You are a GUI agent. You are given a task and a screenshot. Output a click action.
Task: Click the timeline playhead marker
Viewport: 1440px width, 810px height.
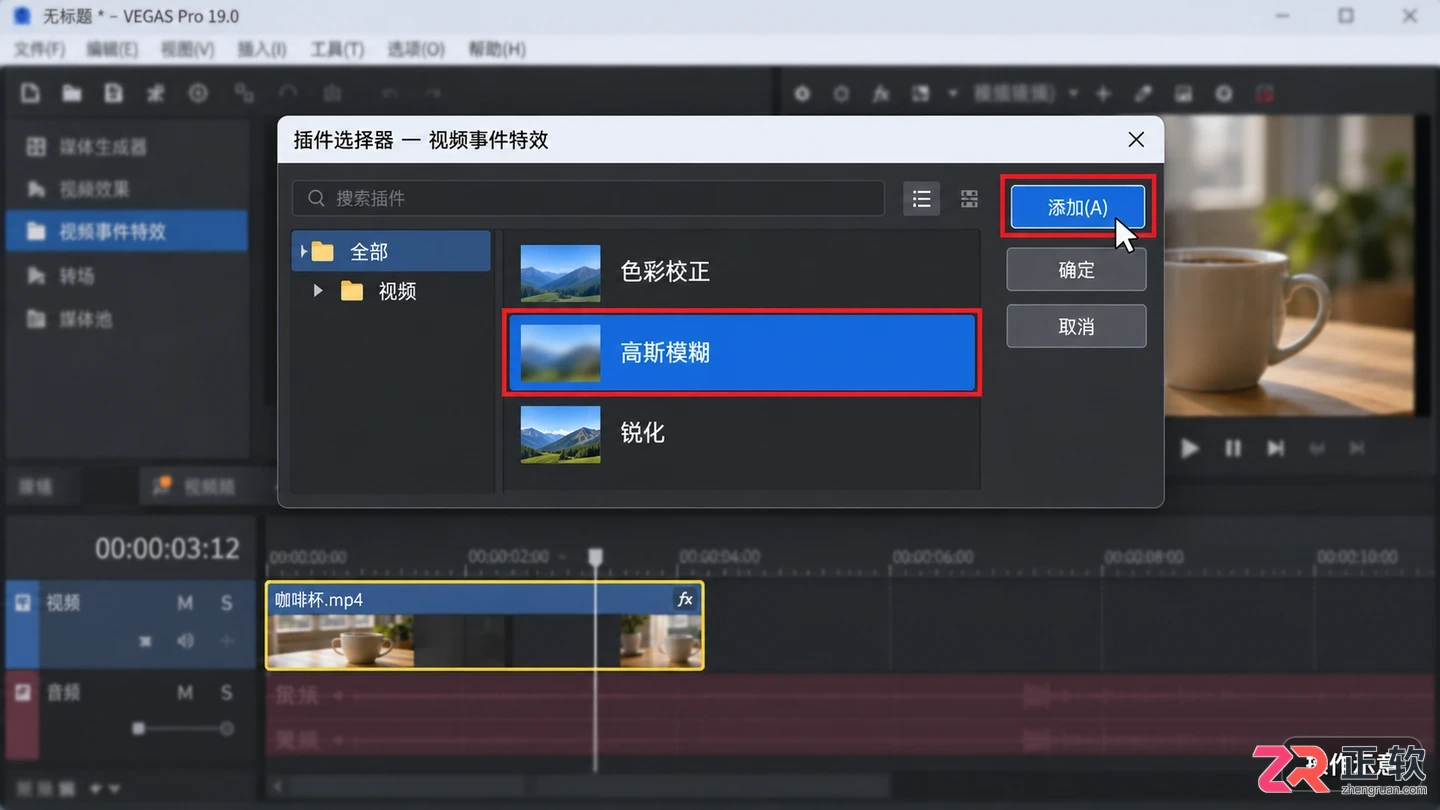tap(595, 556)
